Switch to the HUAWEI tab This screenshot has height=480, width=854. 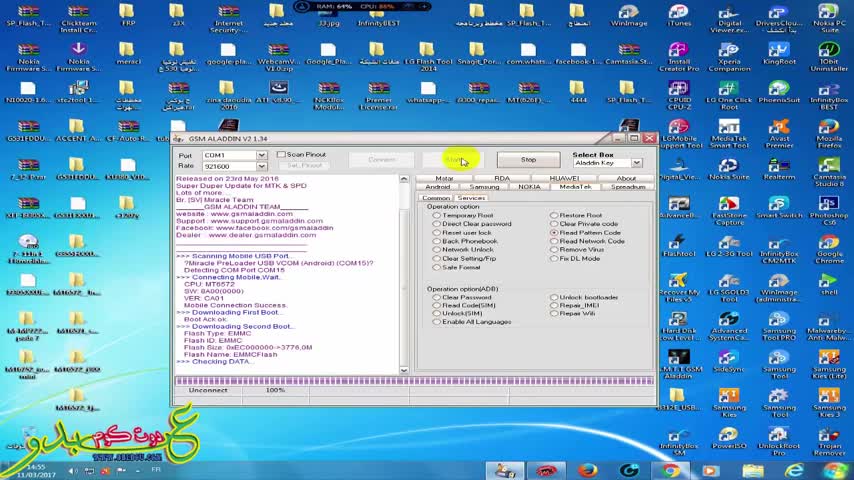pyautogui.click(x=564, y=178)
